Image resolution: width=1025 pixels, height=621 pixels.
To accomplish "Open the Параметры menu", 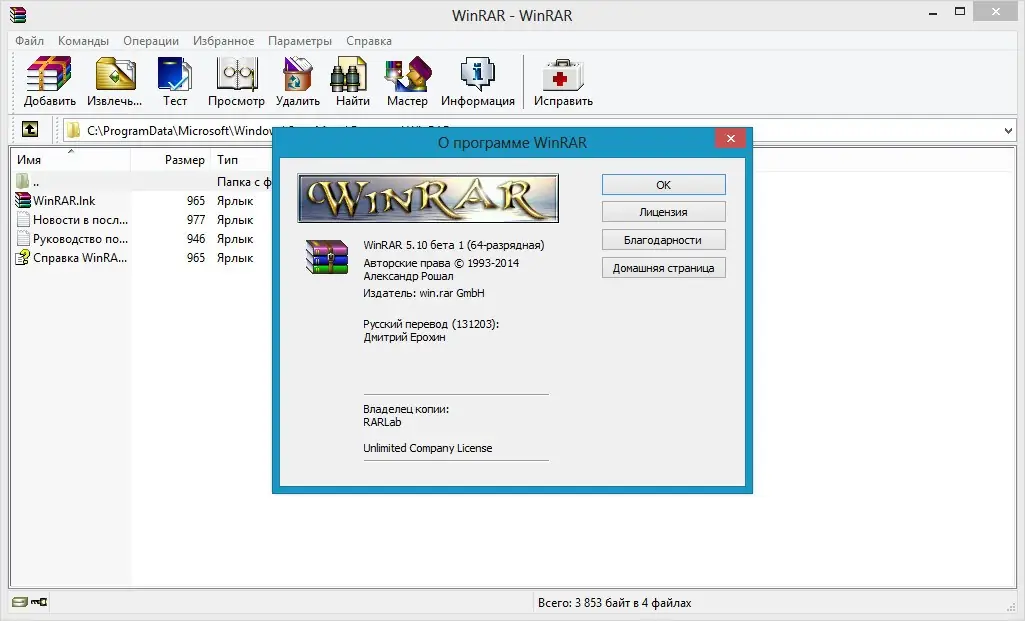I will coord(299,41).
